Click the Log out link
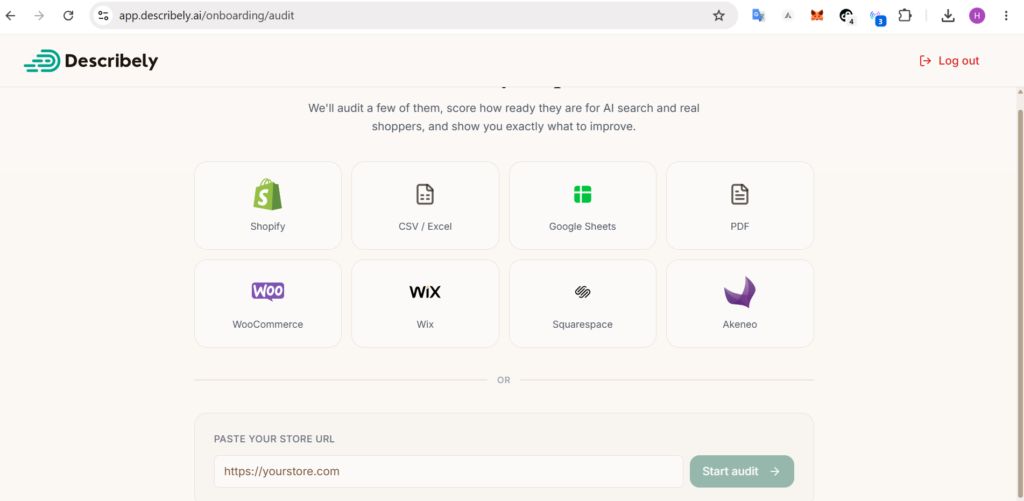Viewport: 1024px width, 501px height. click(x=949, y=61)
